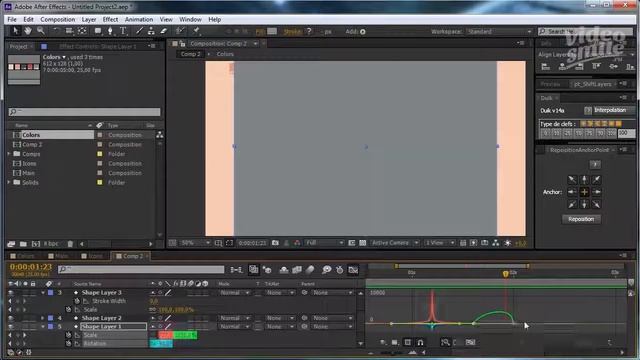Toggle center anchor point option
Image resolution: width=640 pixels, height=360 pixels.
[x=584, y=192]
